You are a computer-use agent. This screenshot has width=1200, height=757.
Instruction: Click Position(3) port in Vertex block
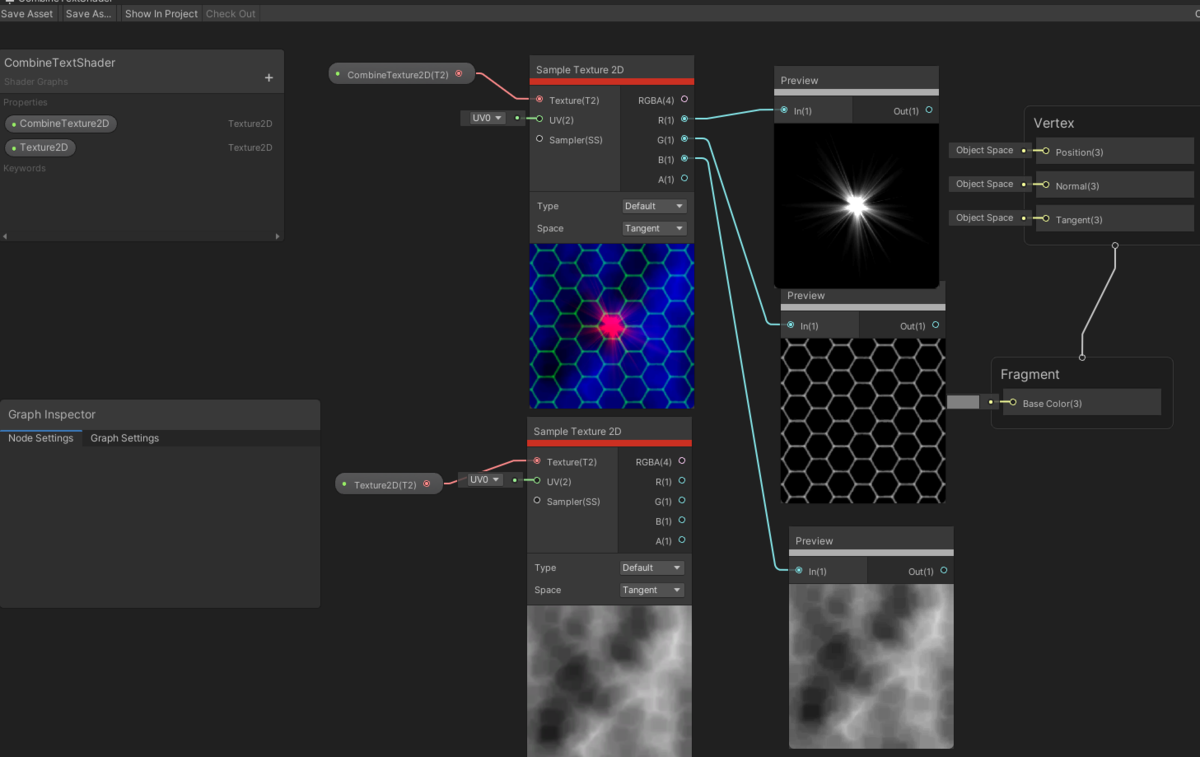(x=1046, y=152)
